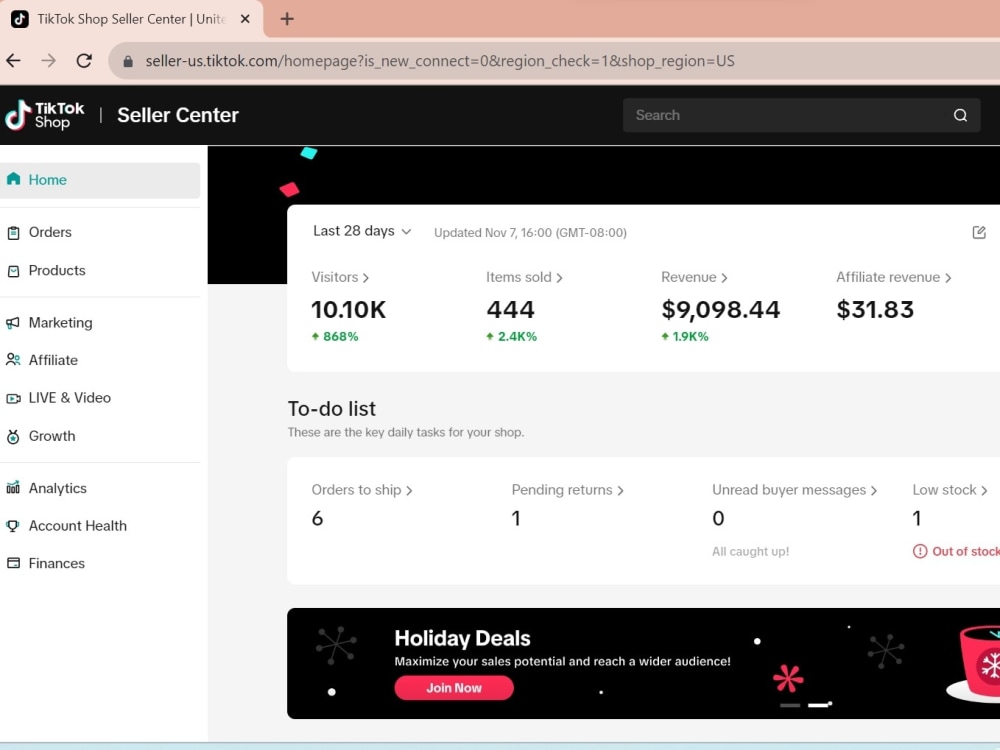
Task: Click the Affiliate people icon
Action: coord(13,360)
